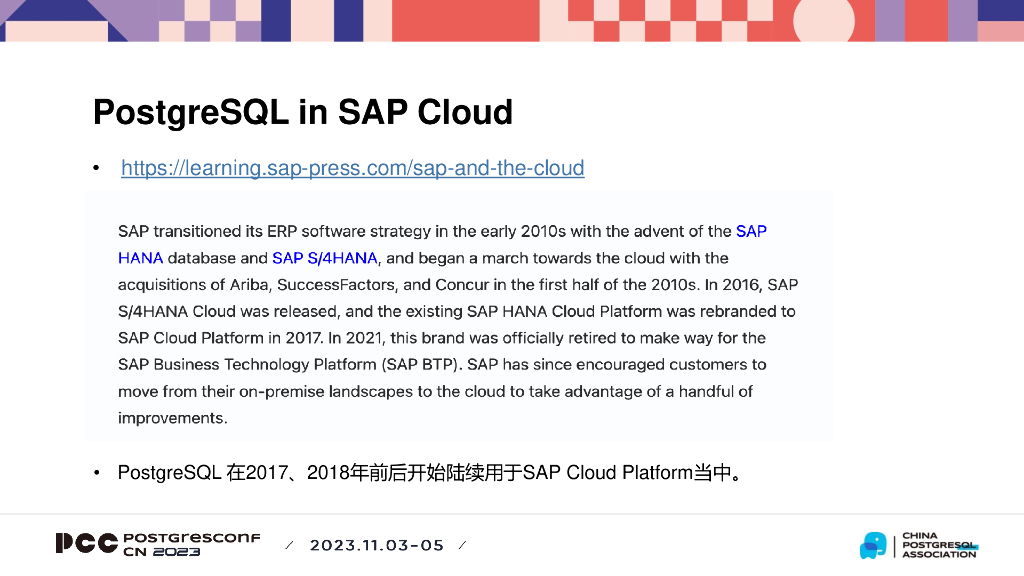Select the slide title 'PostgreSQL in SAP Cloud'
The image size is (1024, 576).
point(302,112)
